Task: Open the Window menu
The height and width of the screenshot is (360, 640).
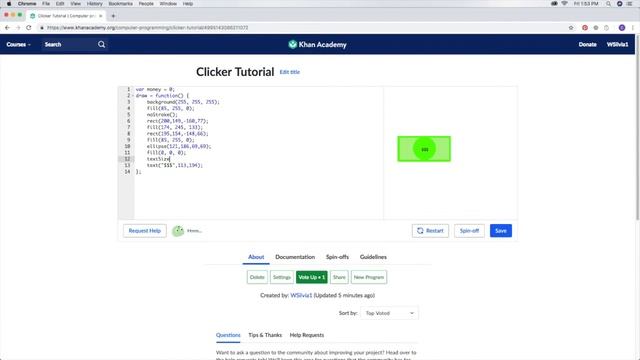Action: click(168, 4)
